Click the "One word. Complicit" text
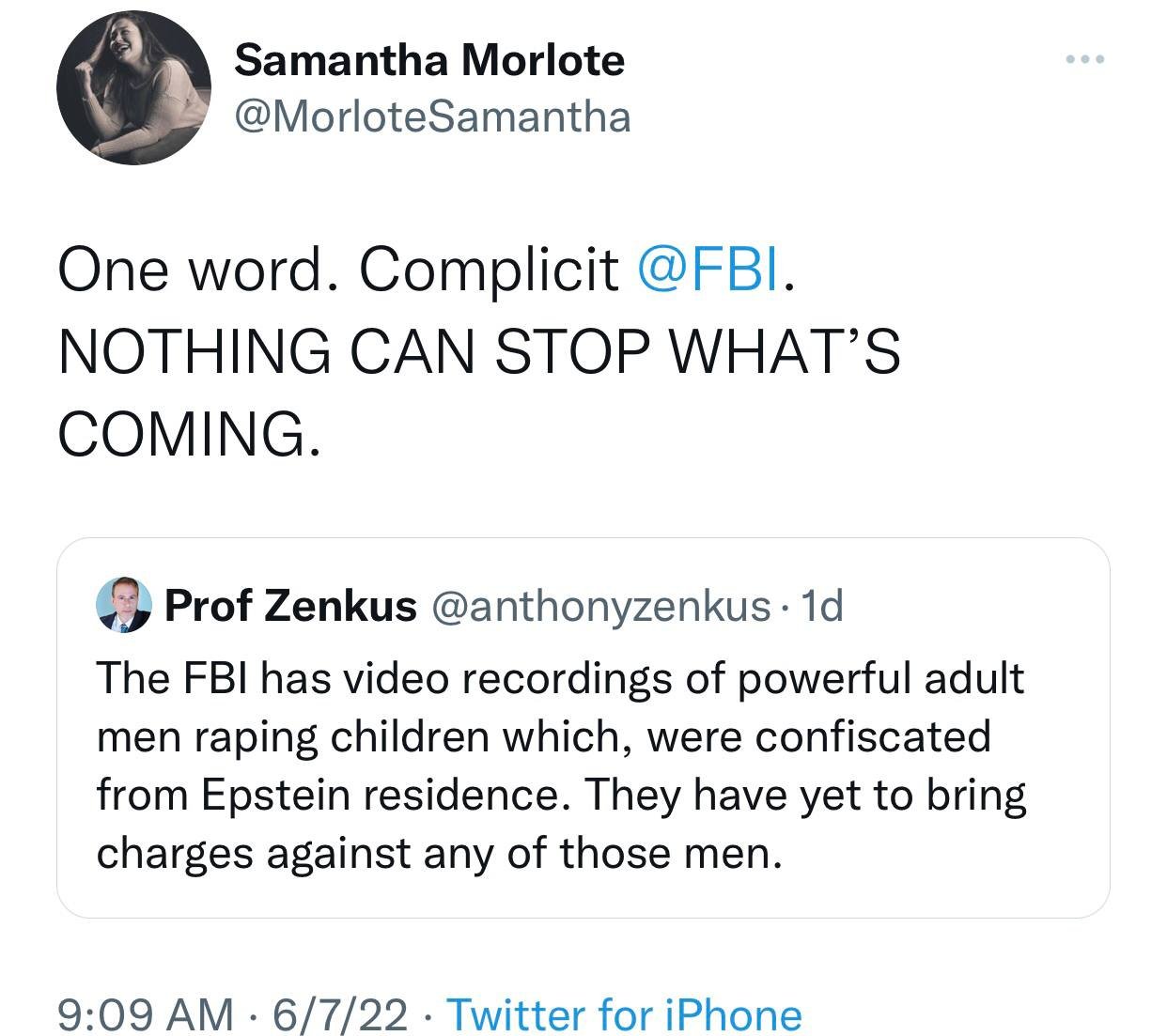 point(338,271)
